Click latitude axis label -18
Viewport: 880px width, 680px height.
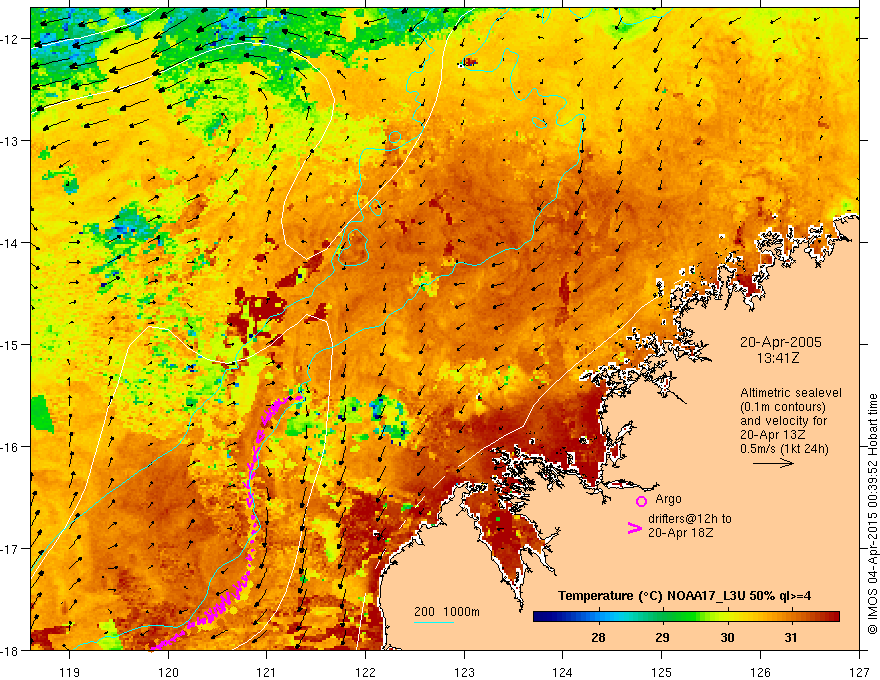point(10,650)
